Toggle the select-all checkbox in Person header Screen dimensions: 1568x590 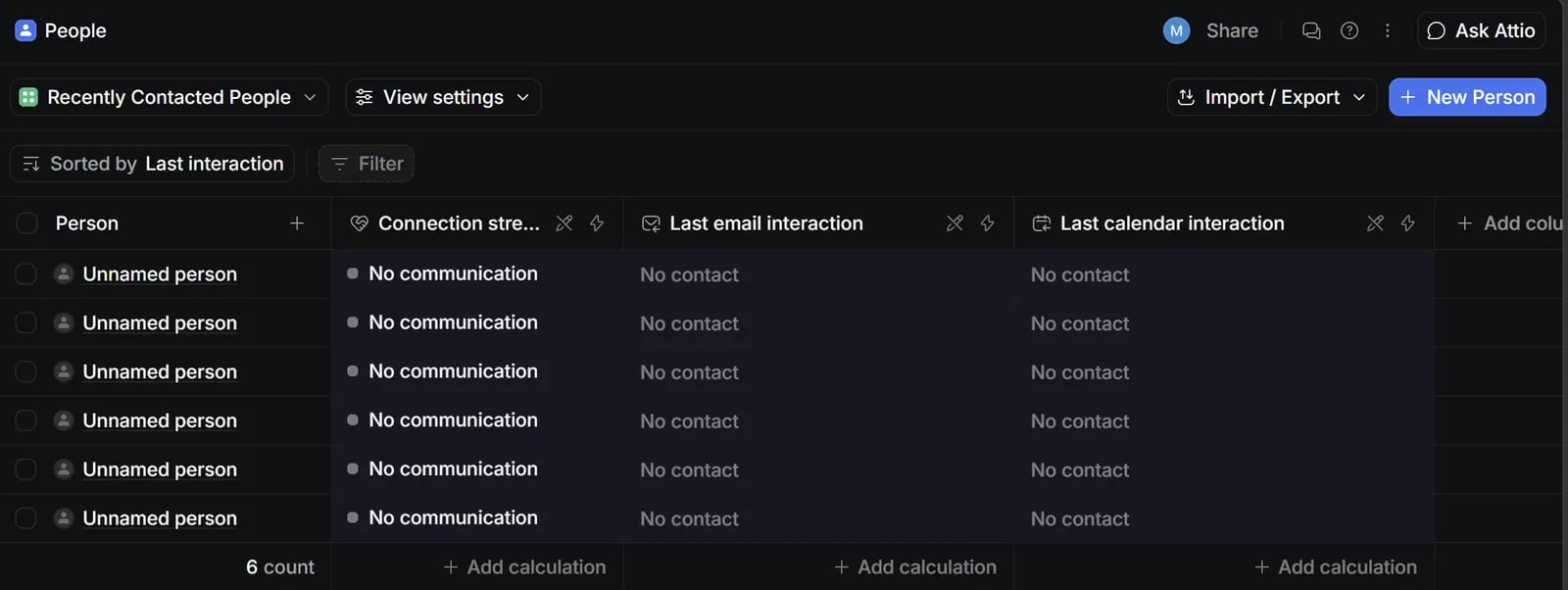click(x=26, y=223)
